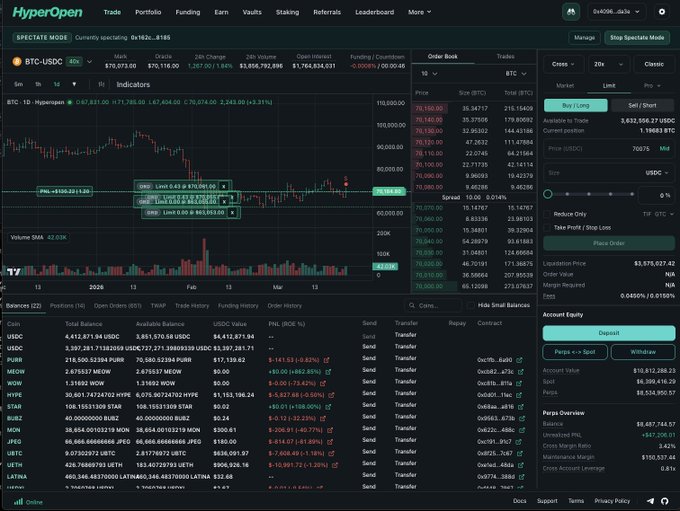Viewport: 680px width, 511px height.
Task: Open PURR PNL share icon
Action: tap(326, 360)
